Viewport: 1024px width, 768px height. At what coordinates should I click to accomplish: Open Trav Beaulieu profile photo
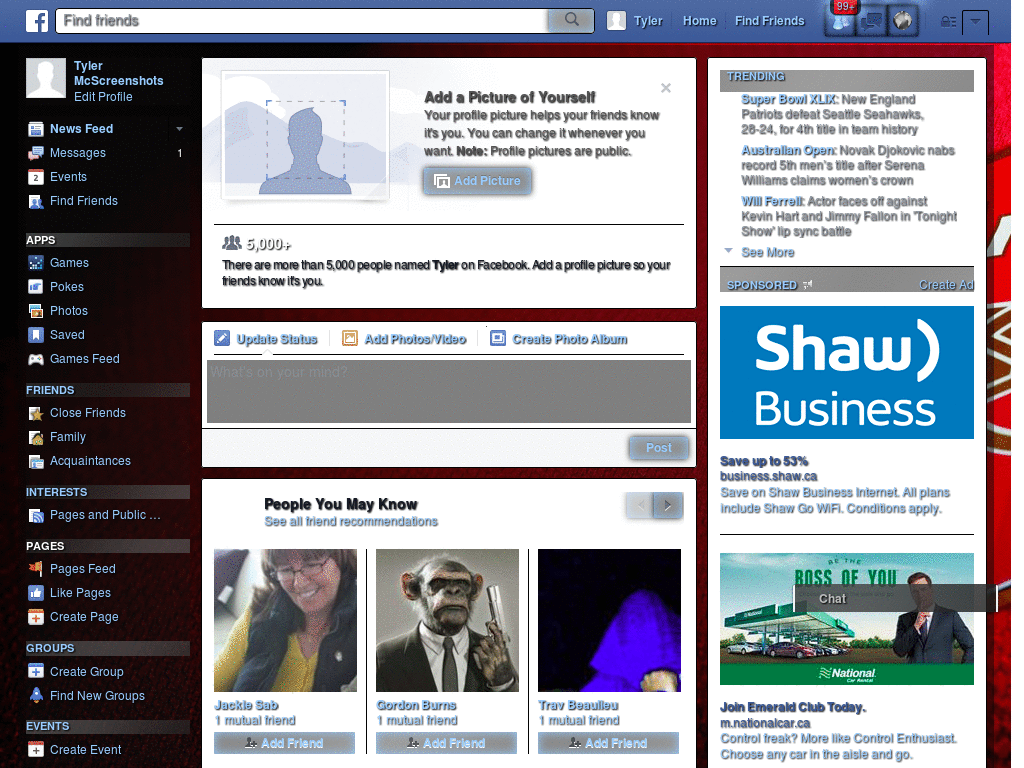tap(609, 620)
